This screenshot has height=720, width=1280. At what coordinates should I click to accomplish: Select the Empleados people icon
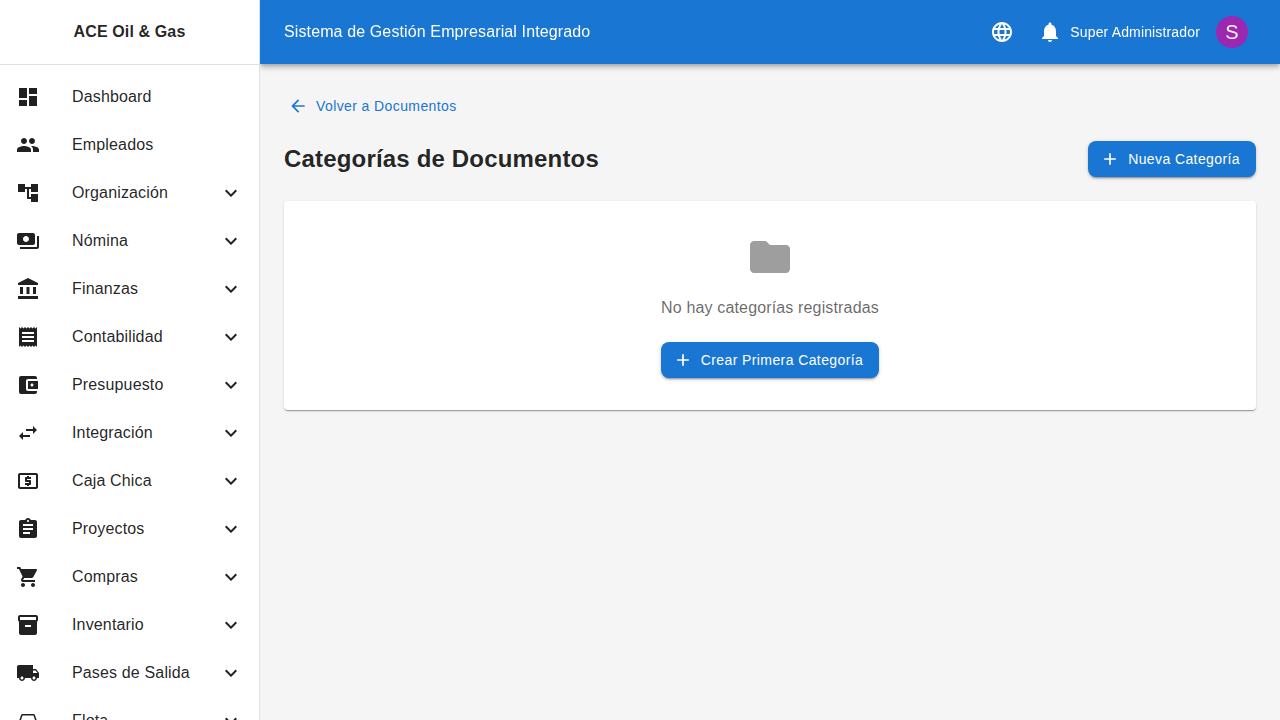(x=27, y=144)
